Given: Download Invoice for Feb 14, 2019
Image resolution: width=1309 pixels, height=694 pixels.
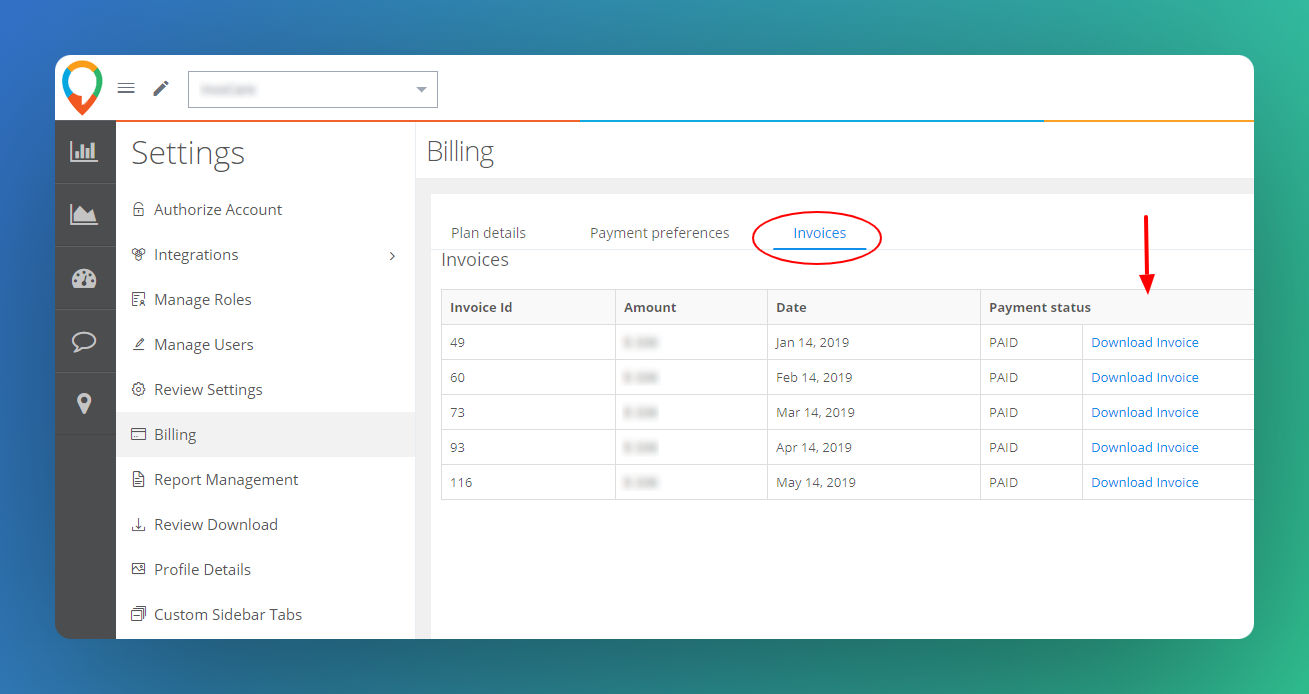Looking at the screenshot, I should coord(1145,377).
